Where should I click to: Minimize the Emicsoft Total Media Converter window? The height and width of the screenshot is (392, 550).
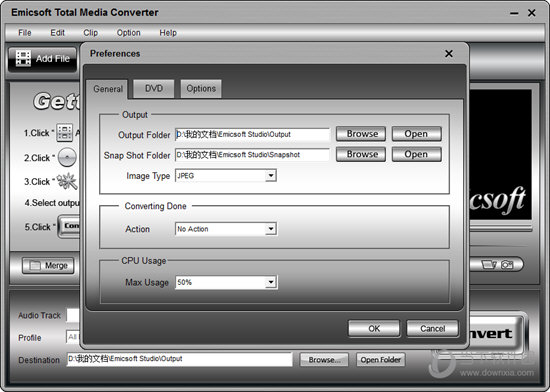click(514, 13)
